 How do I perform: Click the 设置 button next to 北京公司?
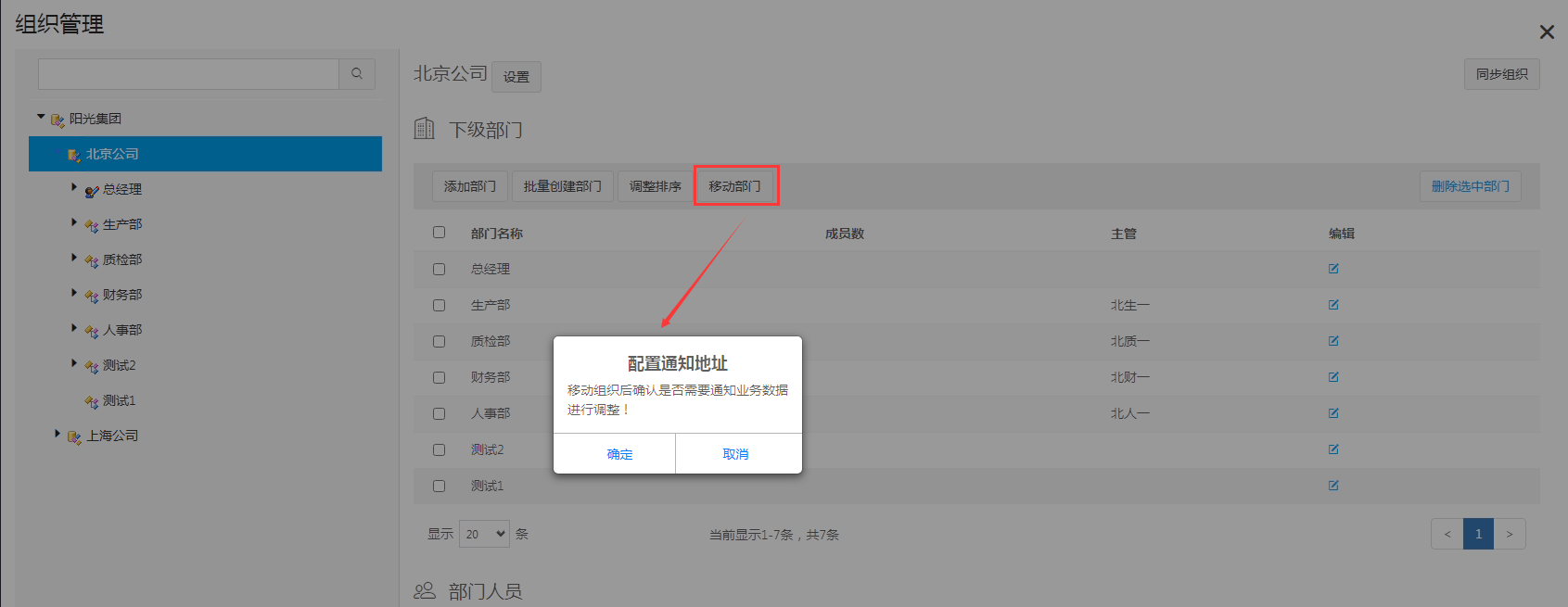pos(516,77)
